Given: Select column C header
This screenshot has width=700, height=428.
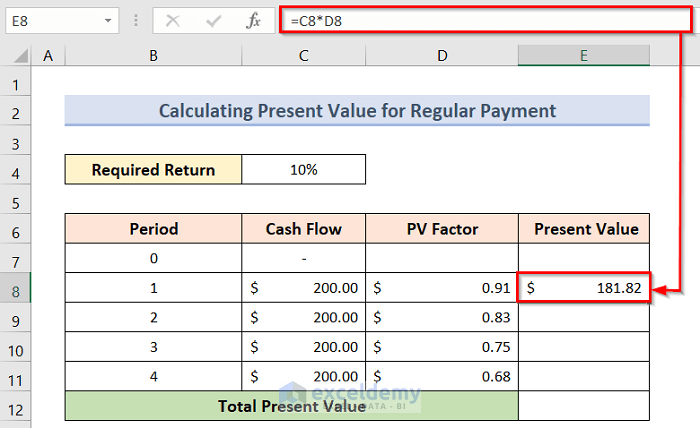Looking at the screenshot, I should tap(303, 57).
